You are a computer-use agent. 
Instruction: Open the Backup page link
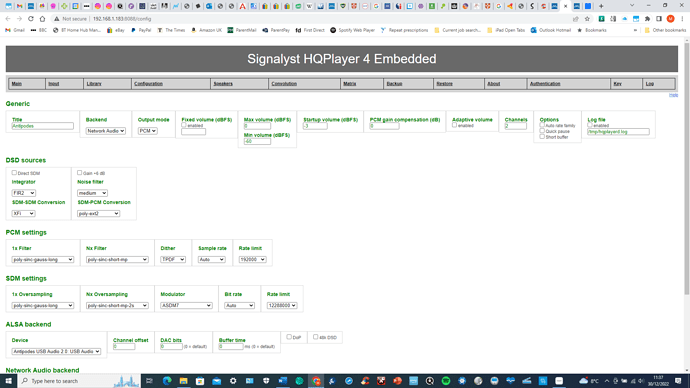[394, 84]
